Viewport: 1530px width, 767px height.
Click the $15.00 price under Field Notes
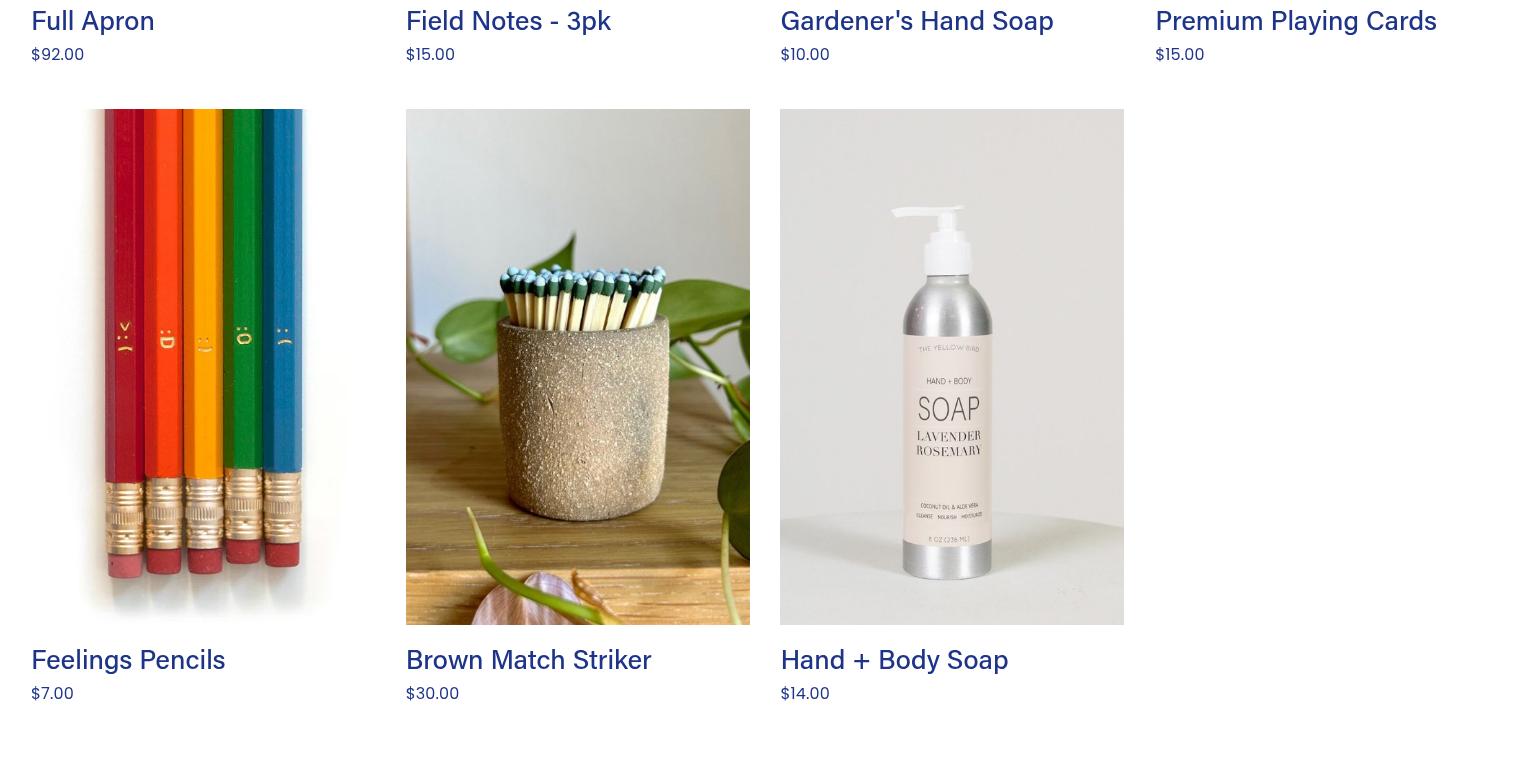[x=430, y=53]
